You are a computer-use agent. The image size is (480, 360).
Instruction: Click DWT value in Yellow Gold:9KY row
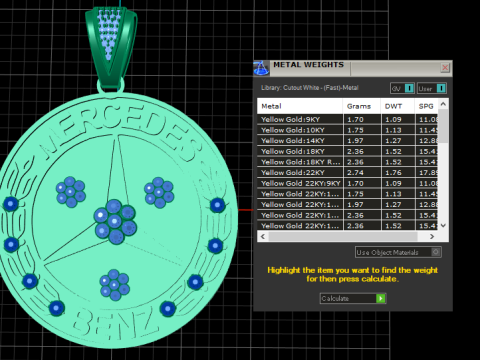[x=398, y=119]
